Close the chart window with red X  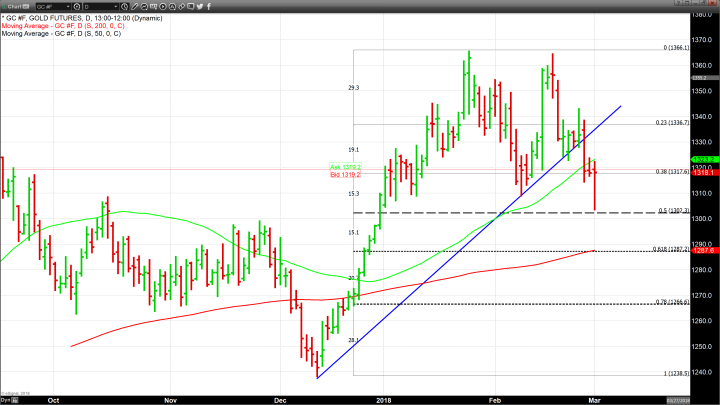click(712, 3)
